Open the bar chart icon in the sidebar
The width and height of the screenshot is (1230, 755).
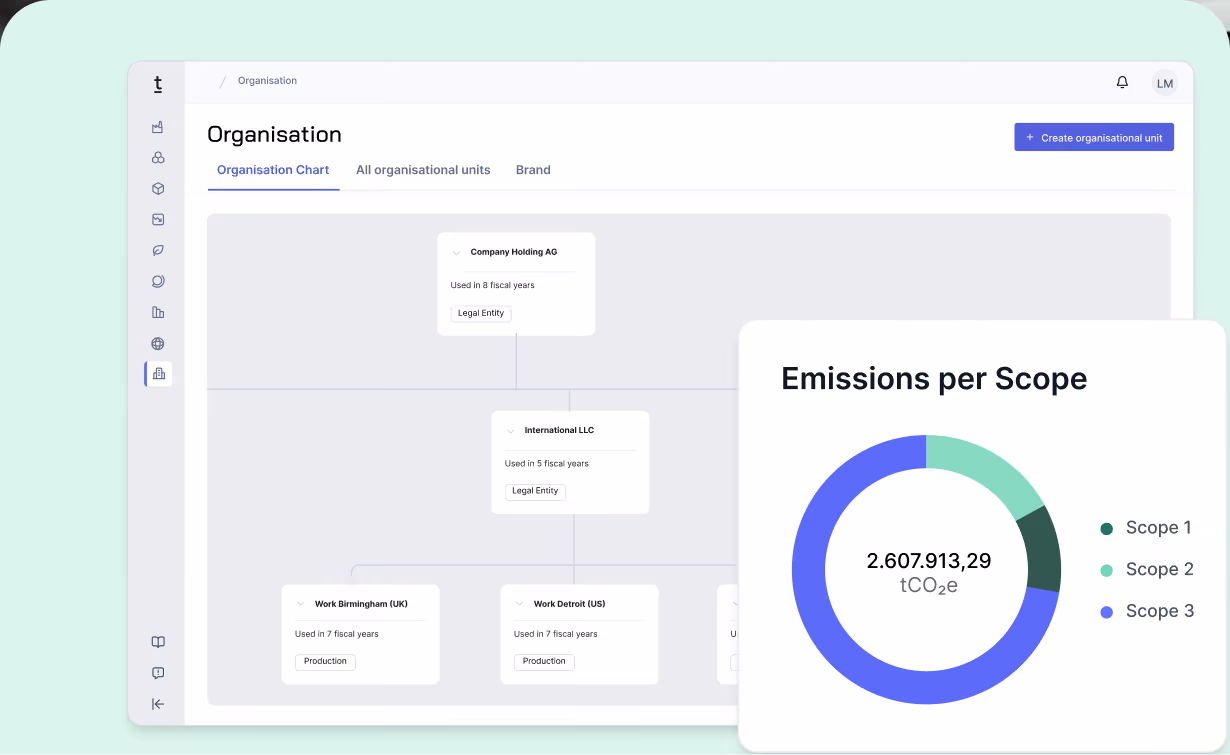coord(158,313)
